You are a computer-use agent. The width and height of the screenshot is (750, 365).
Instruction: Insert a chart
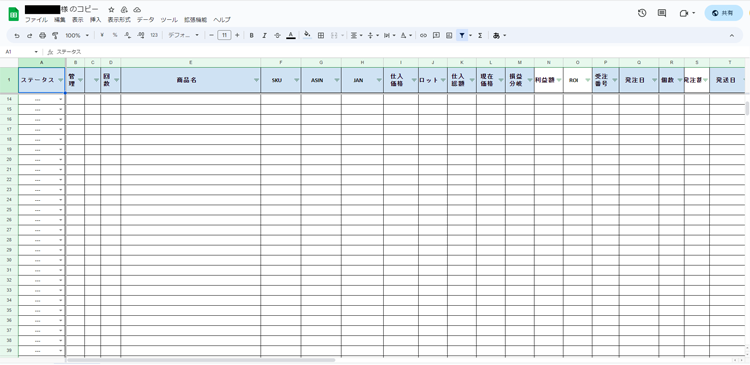pos(449,35)
